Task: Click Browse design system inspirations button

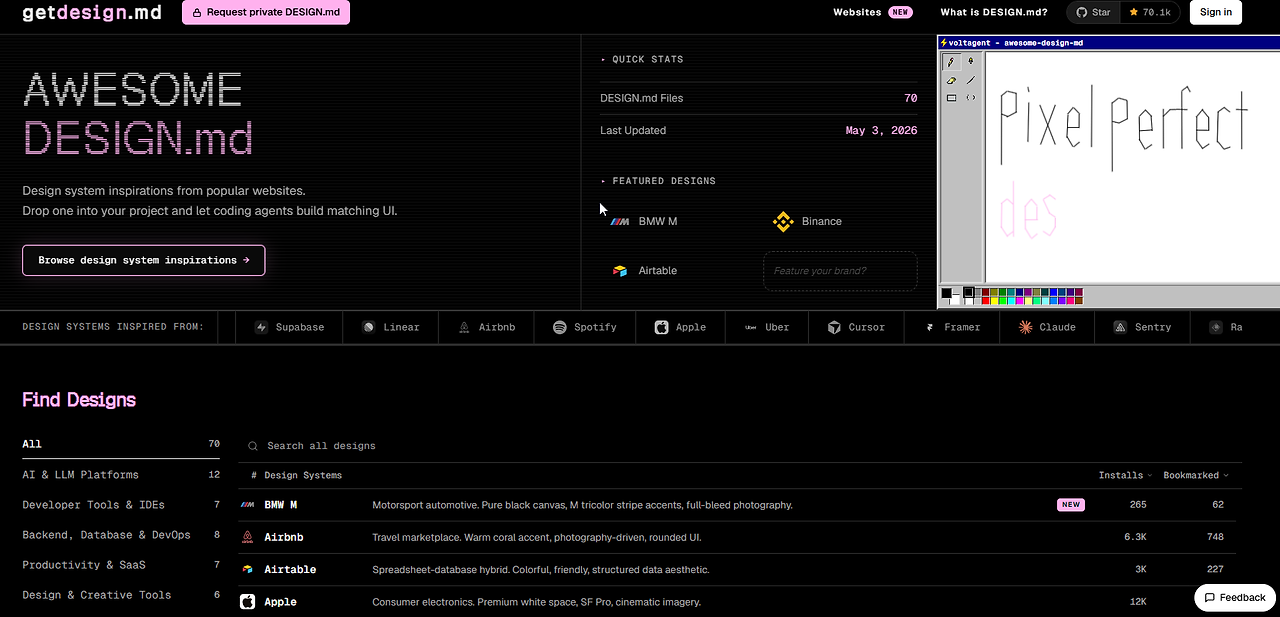Action: (x=144, y=260)
